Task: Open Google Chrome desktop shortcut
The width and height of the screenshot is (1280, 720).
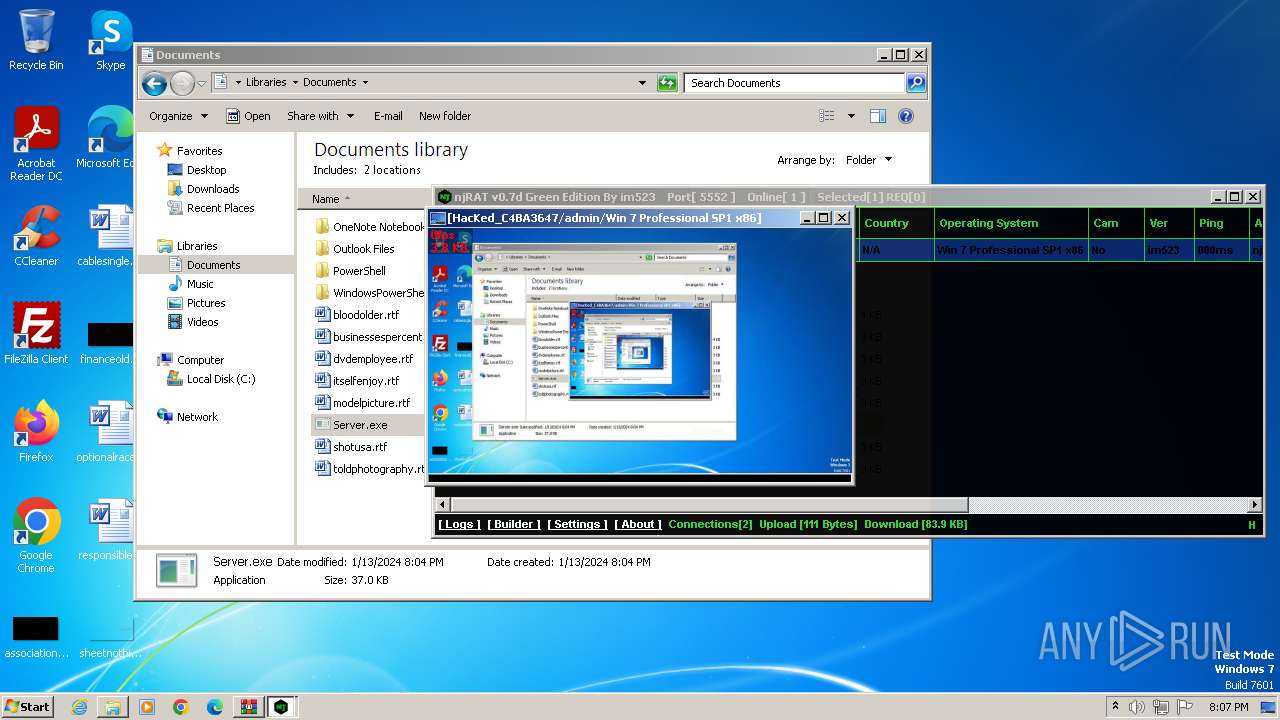Action: pyautogui.click(x=36, y=536)
